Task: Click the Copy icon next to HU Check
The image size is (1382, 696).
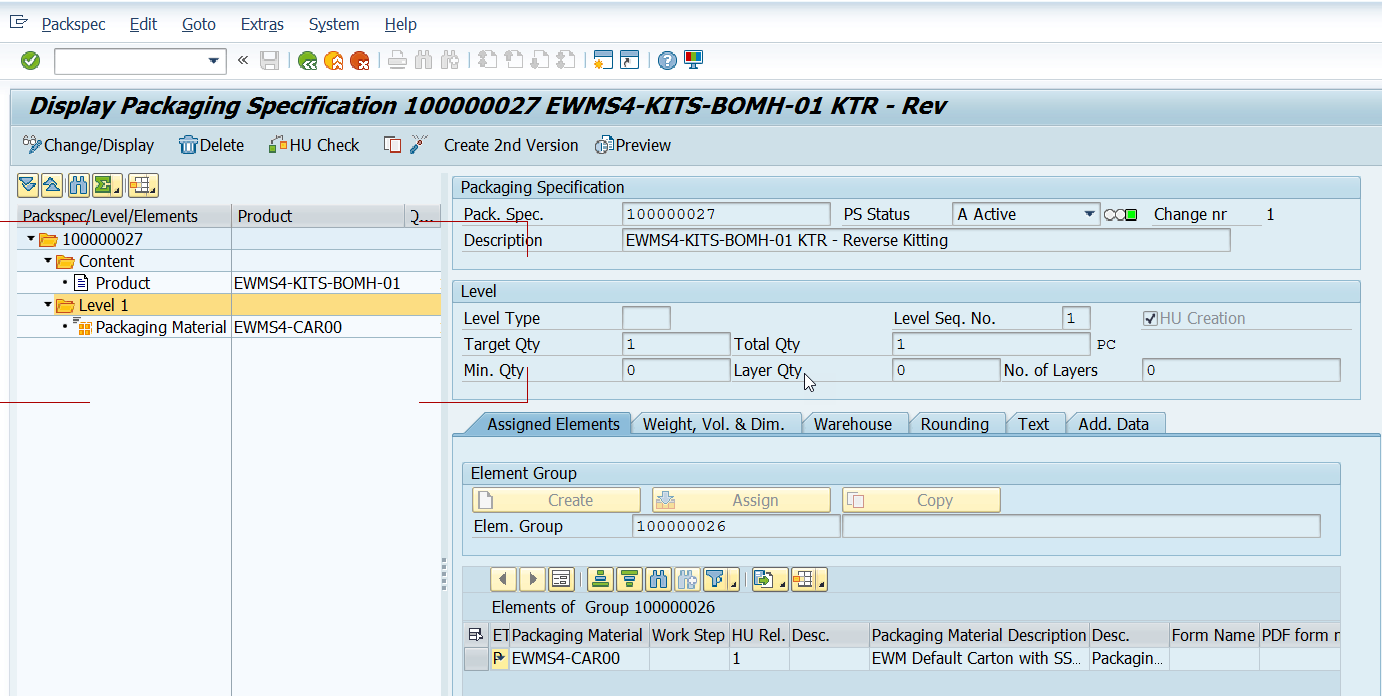Action: click(393, 145)
